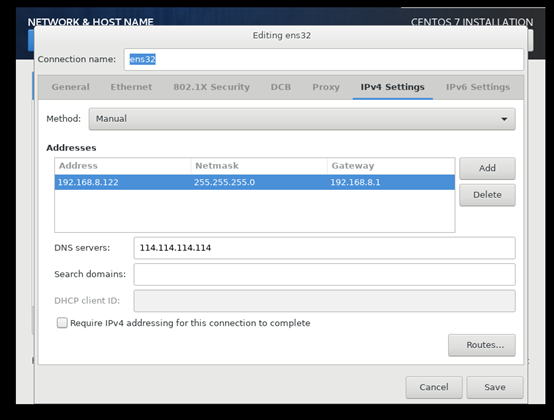Focus the DNS servers field

click(x=324, y=248)
